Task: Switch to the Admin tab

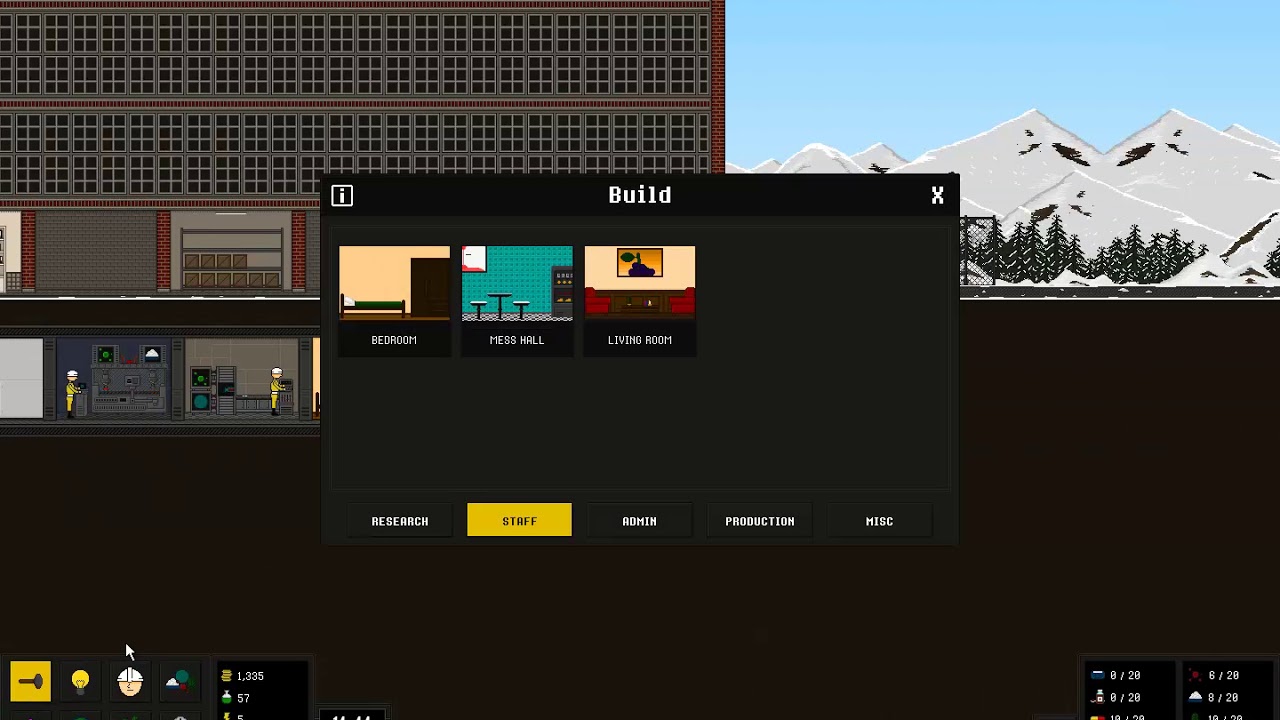Action: tap(639, 521)
